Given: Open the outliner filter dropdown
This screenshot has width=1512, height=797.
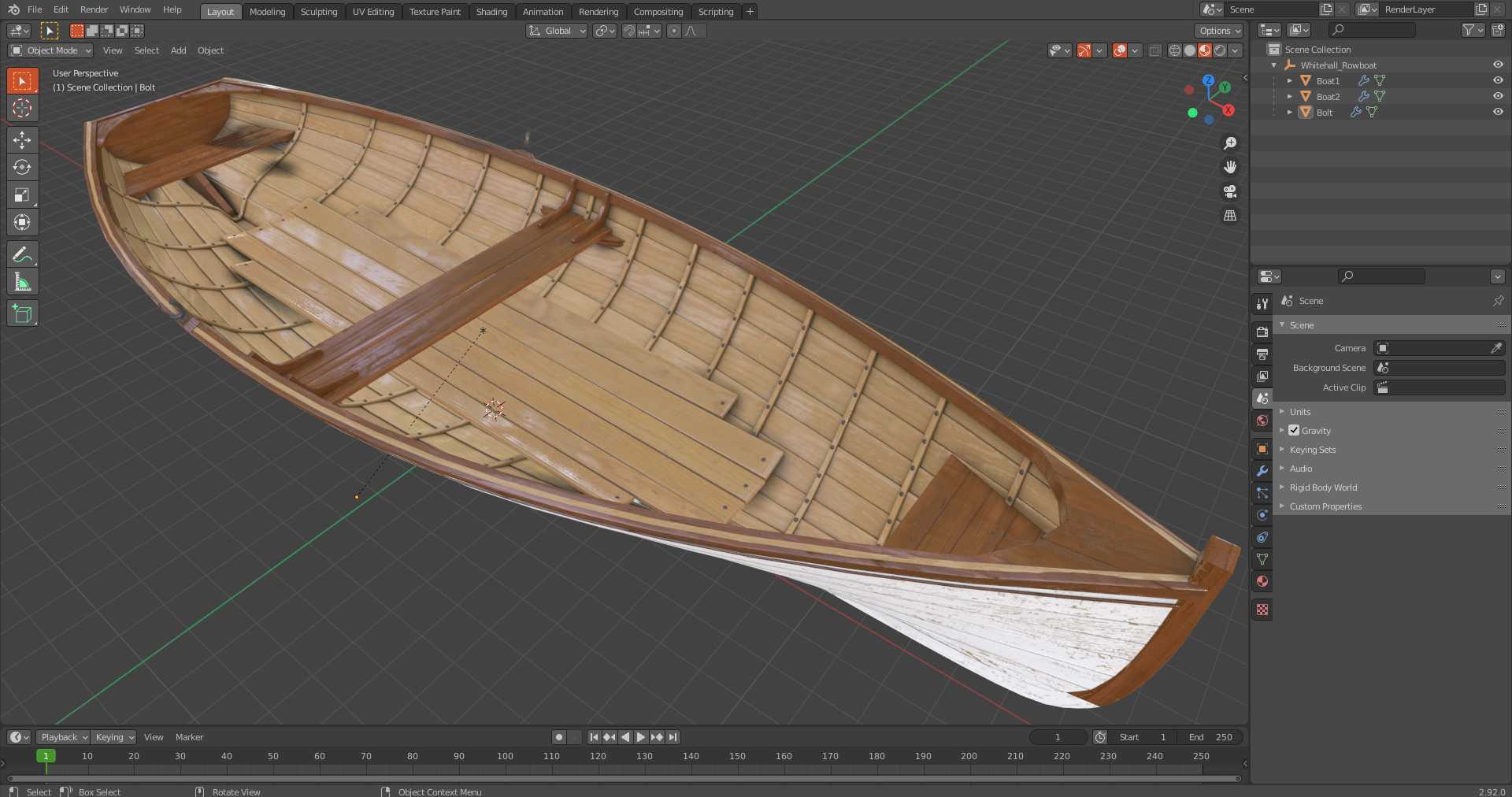Looking at the screenshot, I should click(1473, 30).
